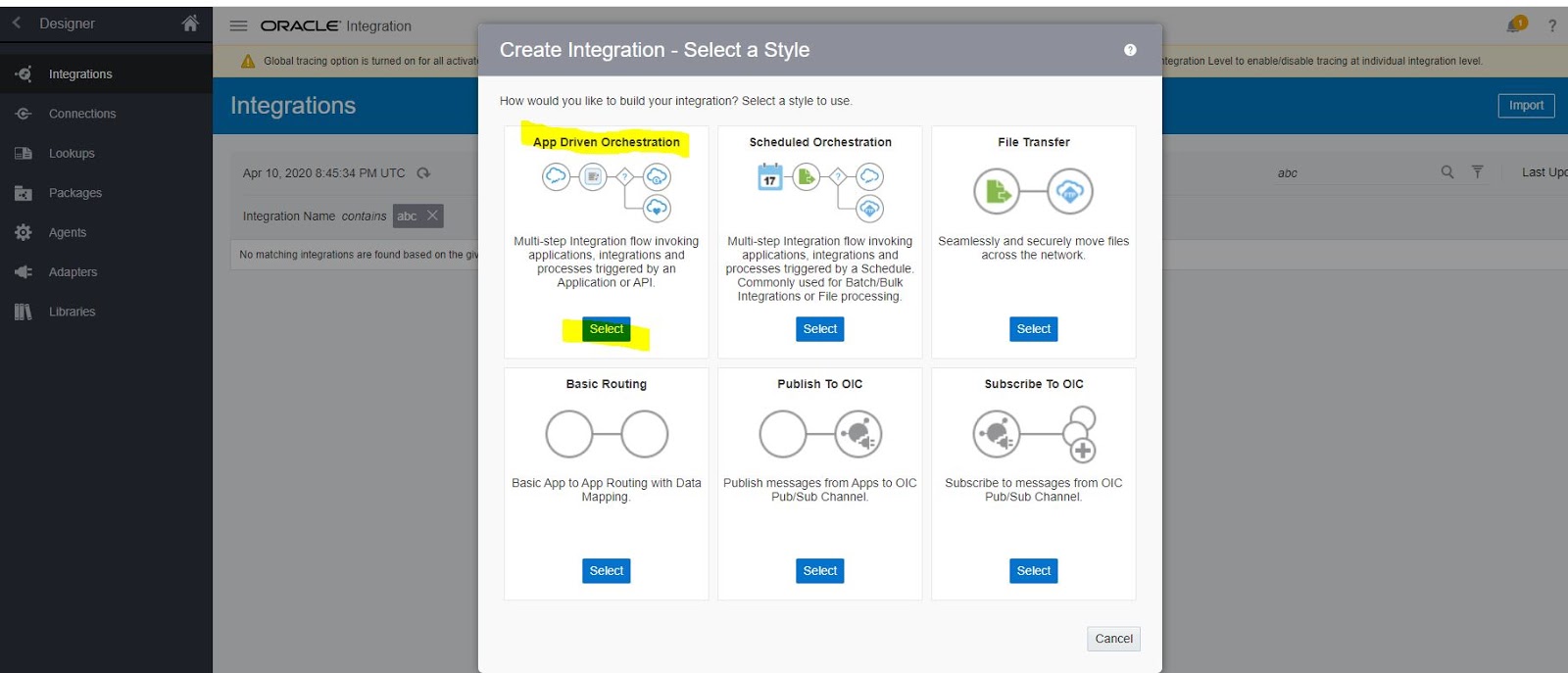Select Scheduled Orchestration style

coord(820,329)
